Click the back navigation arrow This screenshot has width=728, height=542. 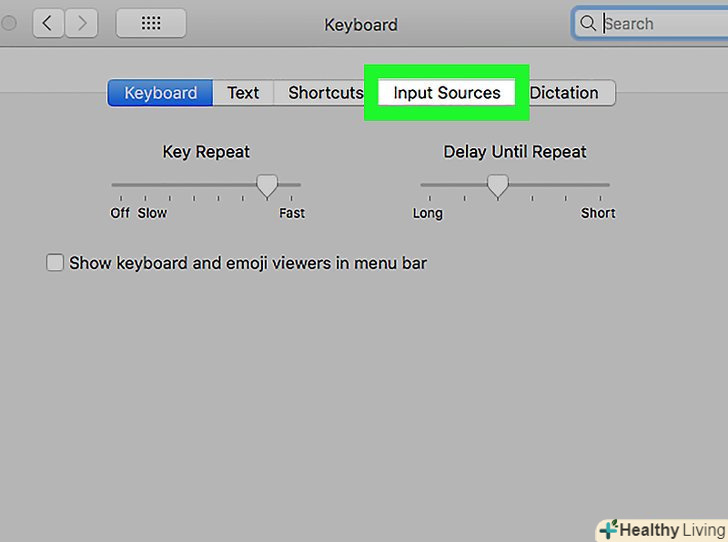click(x=49, y=24)
